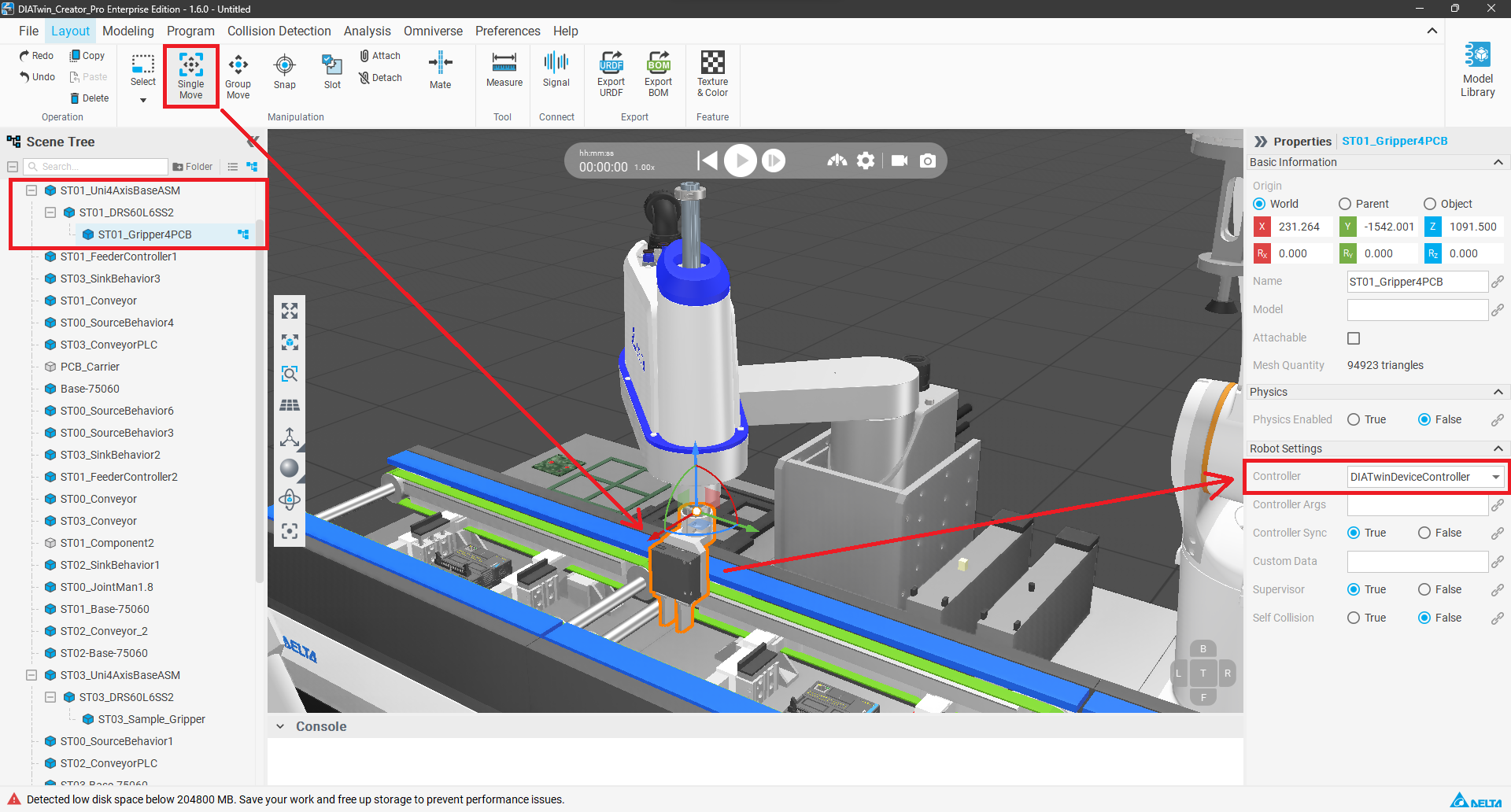Viewport: 1511px width, 812px height.
Task: Collapse the Physics section
Action: pos(1498,392)
